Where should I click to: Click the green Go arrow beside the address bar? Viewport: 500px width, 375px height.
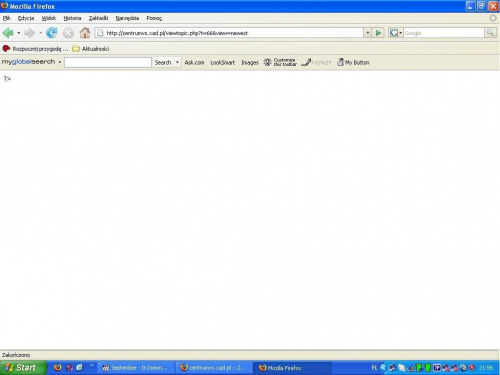click(x=378, y=33)
